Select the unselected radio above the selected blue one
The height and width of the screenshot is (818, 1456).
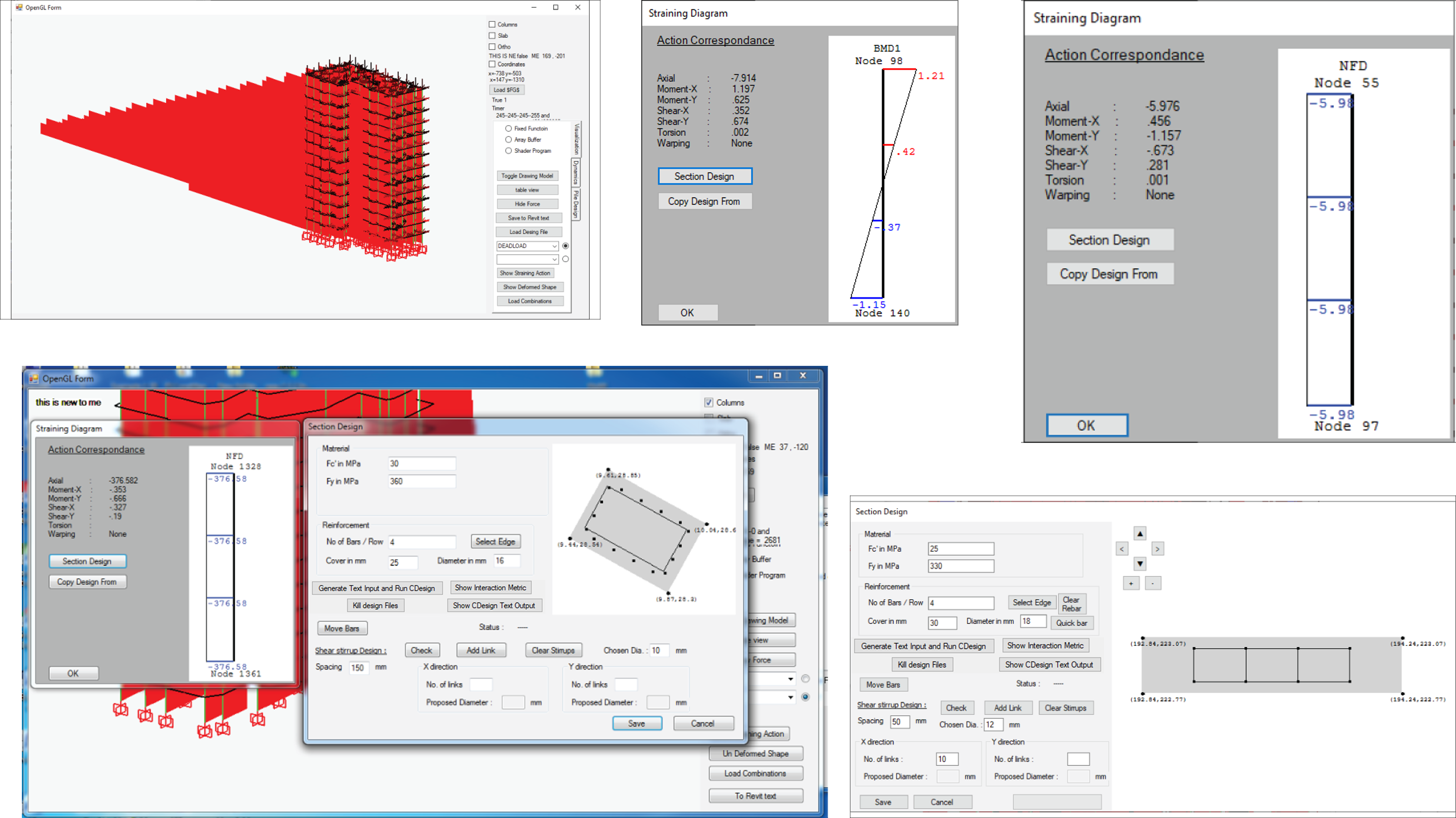pos(805,679)
